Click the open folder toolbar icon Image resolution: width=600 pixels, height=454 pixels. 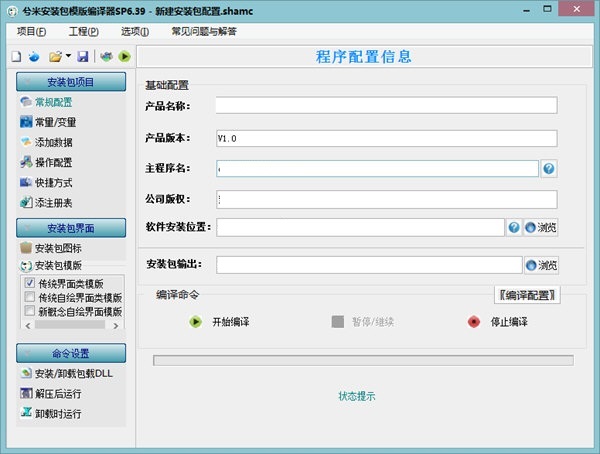click(x=55, y=57)
